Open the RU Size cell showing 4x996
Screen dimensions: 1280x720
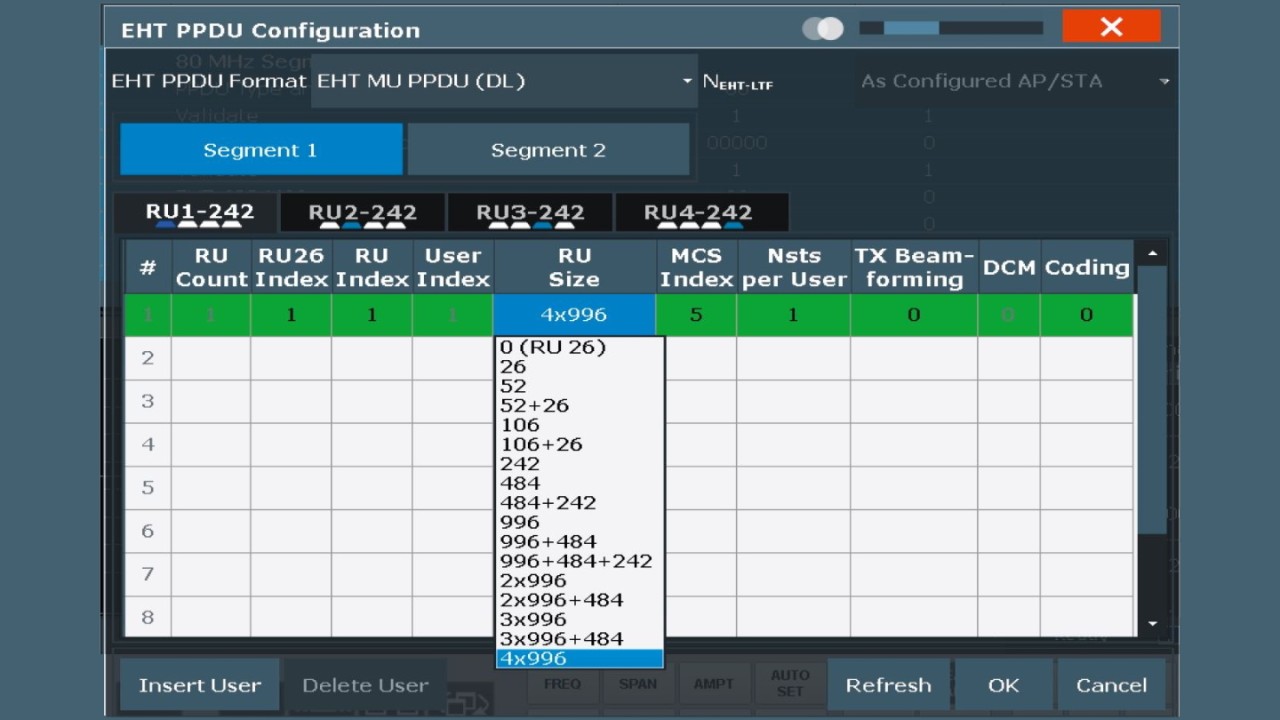(574, 315)
